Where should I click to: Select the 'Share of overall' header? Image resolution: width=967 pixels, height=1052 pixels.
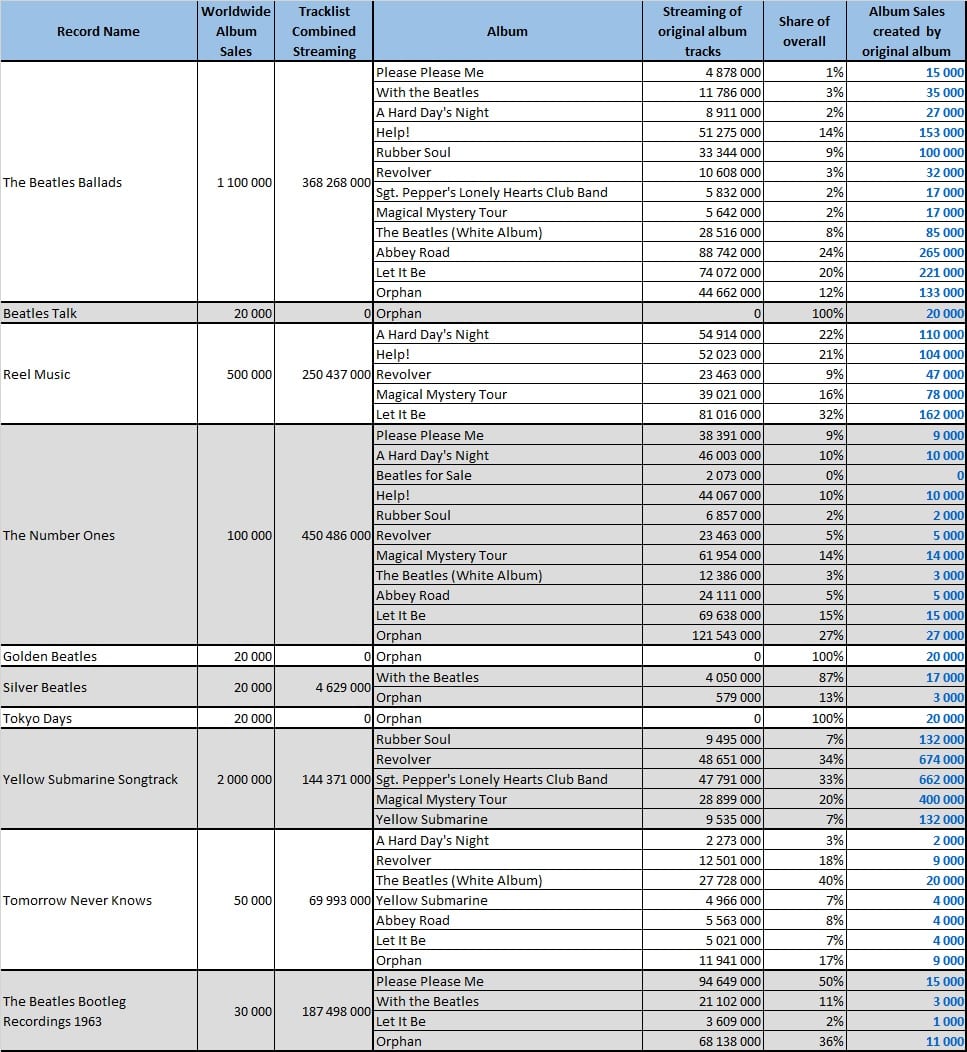pyautogui.click(x=805, y=32)
